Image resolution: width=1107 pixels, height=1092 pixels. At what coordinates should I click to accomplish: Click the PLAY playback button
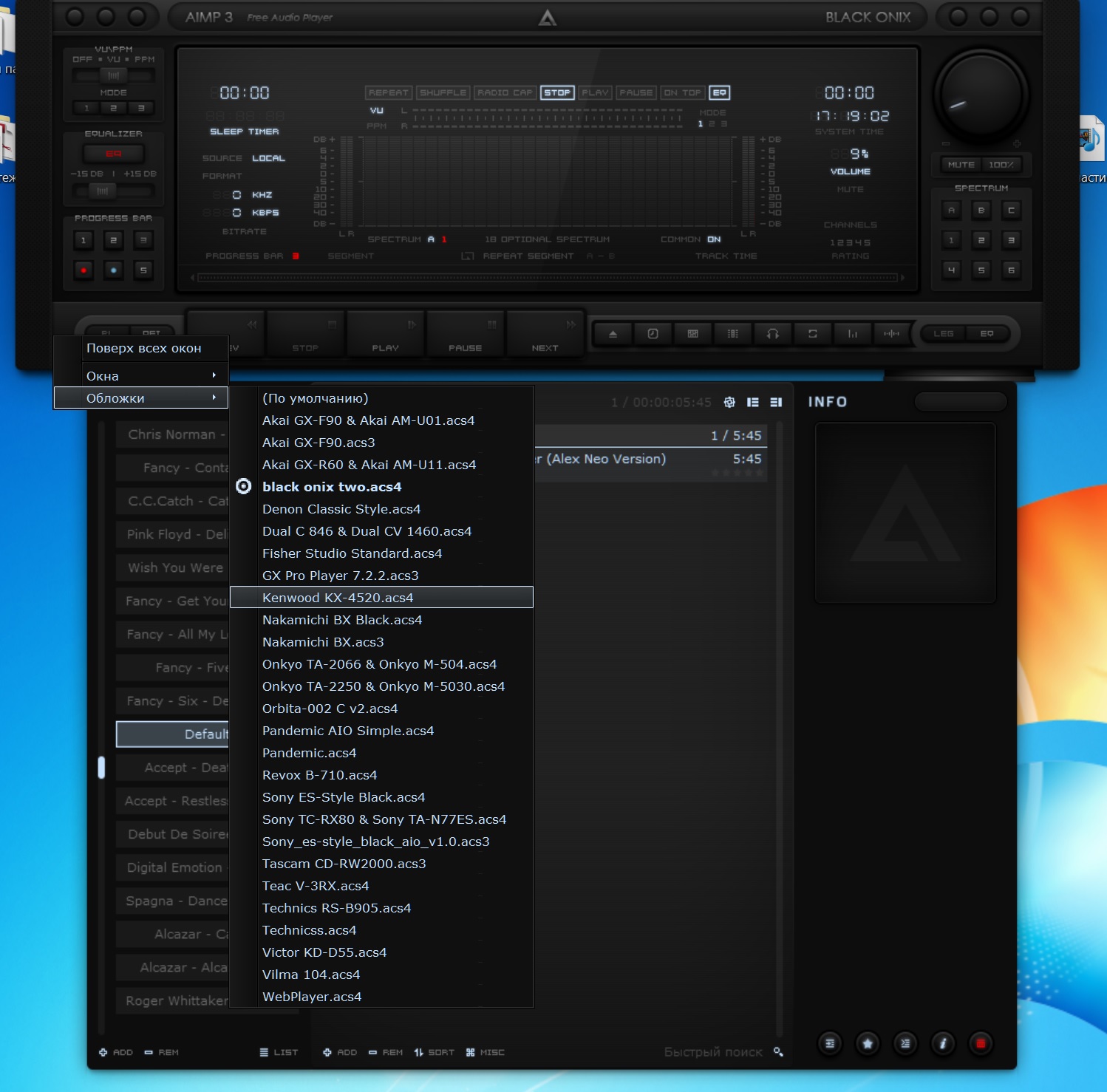385,334
